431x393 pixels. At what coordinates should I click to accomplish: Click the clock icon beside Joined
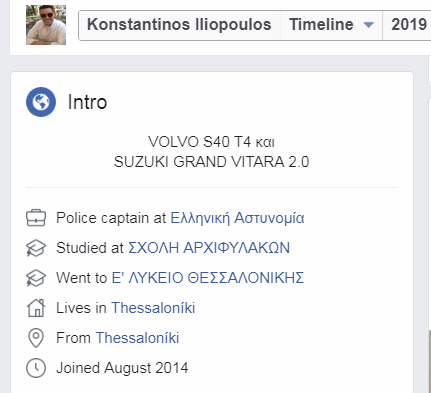pyautogui.click(x=36, y=368)
